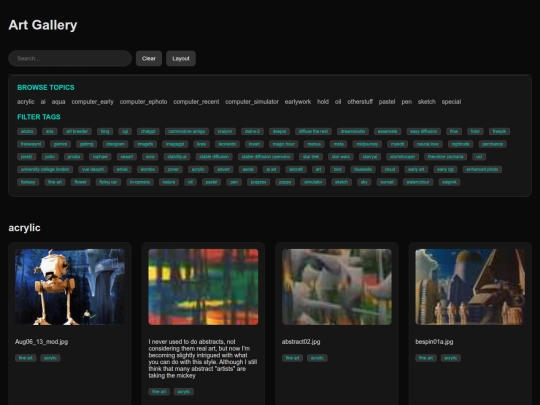The image size is (540, 405).
Task: Filter by the star trek tag
Action: click(x=311, y=157)
